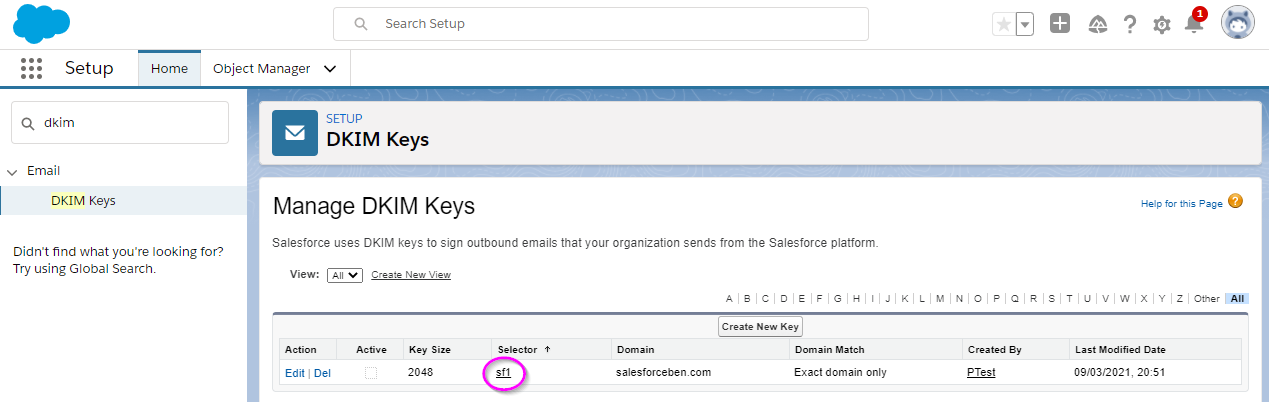Collapse the Email section in sidebar
The height and width of the screenshot is (402, 1269).
(13, 171)
